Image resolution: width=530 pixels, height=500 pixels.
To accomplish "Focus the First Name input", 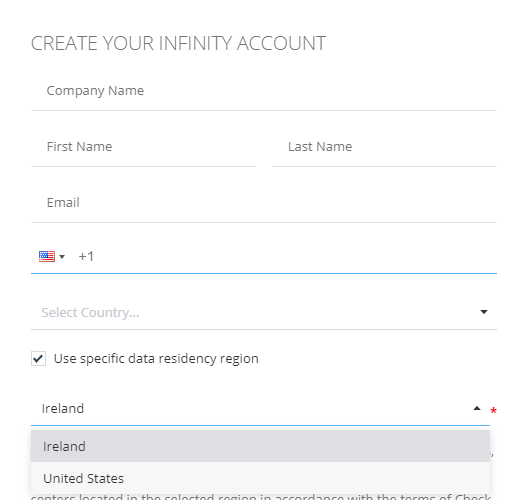I will pyautogui.click(x=143, y=147).
